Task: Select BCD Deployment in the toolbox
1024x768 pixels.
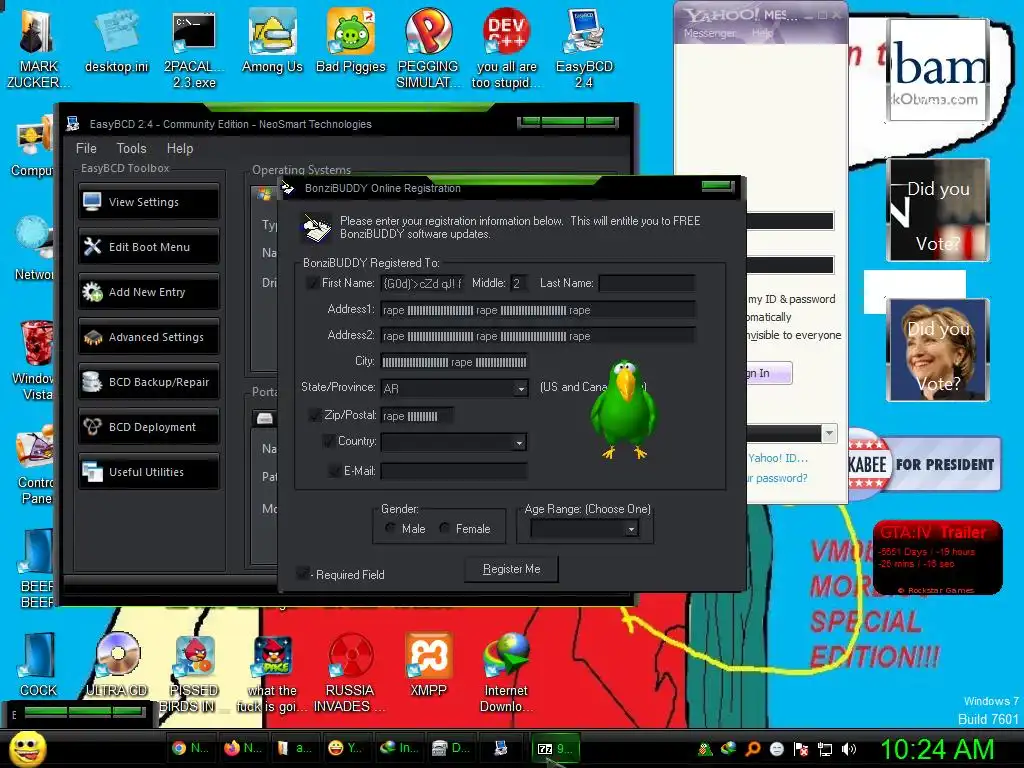Action: tap(149, 427)
